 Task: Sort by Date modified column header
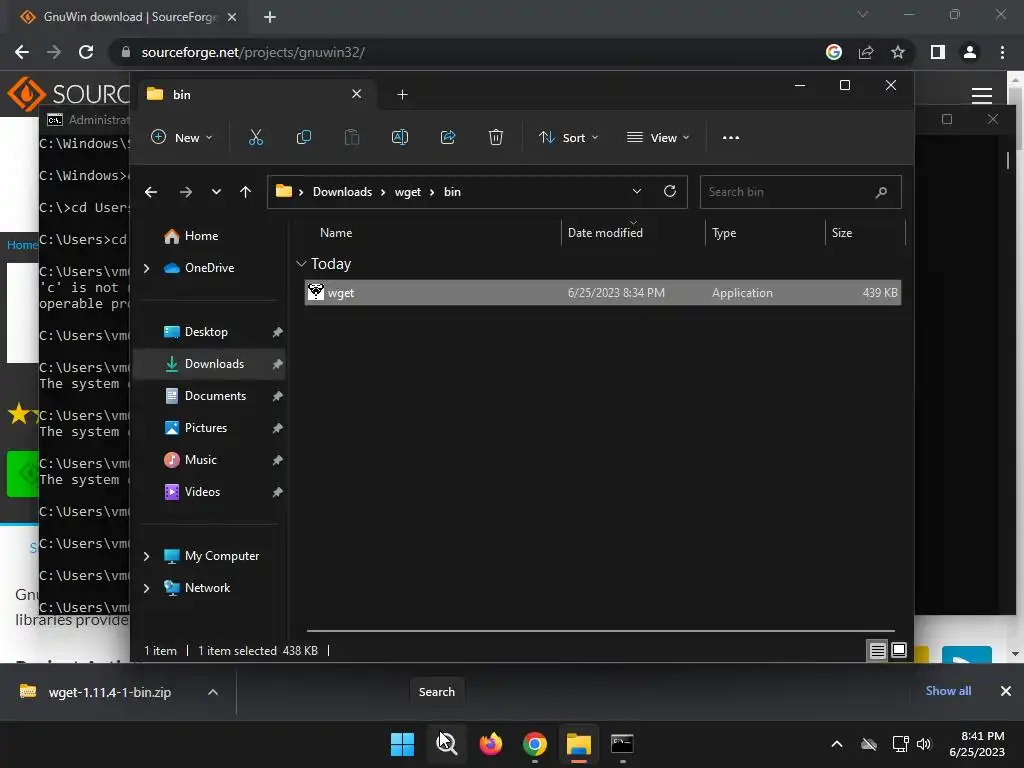[x=605, y=233]
